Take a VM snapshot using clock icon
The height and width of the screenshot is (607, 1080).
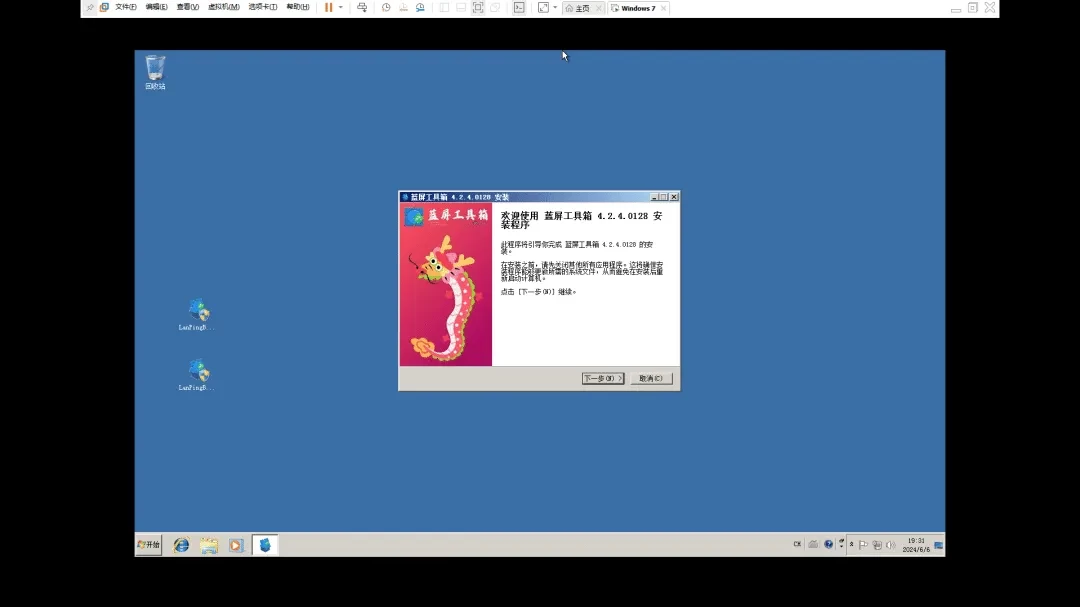(386, 7)
